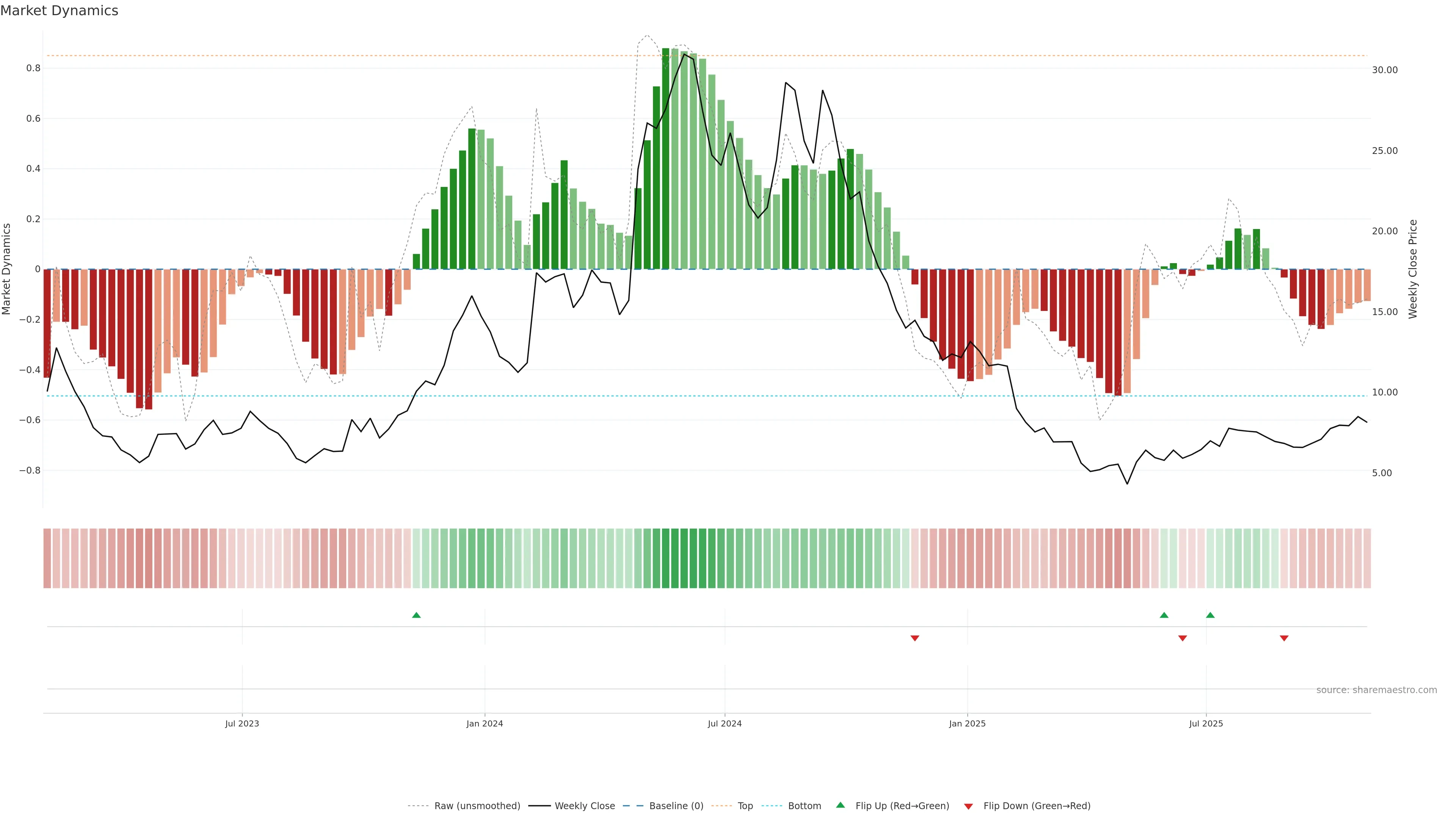Select the Jan 2024 x-axis label
The height and width of the screenshot is (819, 1456).
pyautogui.click(x=485, y=723)
